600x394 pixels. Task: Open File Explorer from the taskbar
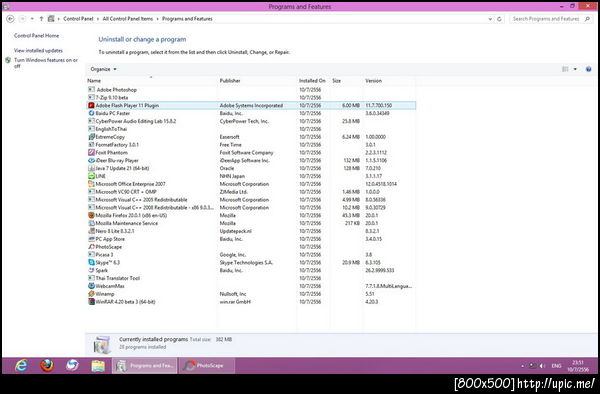98,366
